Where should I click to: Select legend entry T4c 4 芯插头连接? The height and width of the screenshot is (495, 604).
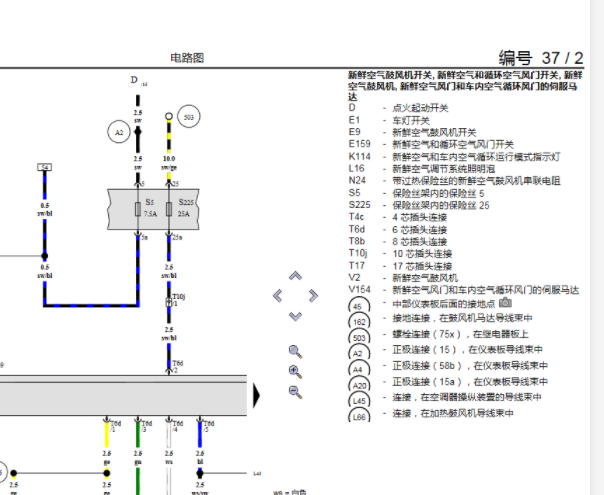(398, 217)
